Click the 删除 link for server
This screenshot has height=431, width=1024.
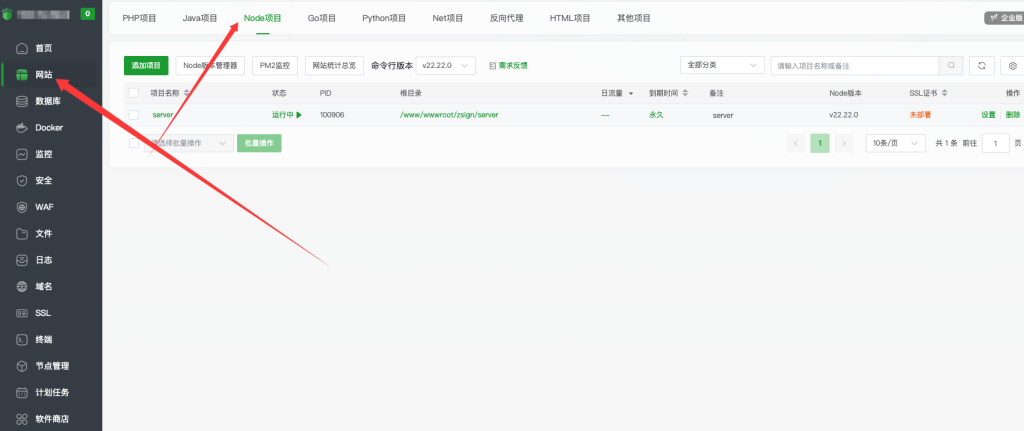pos(1013,115)
